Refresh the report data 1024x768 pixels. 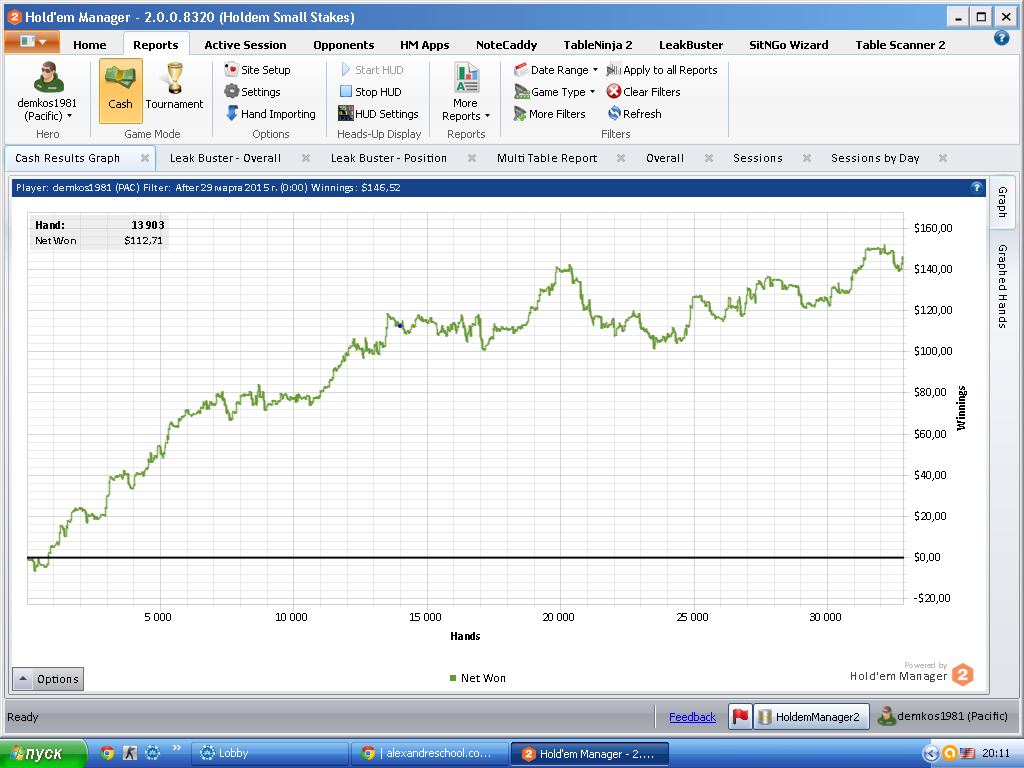(x=634, y=114)
